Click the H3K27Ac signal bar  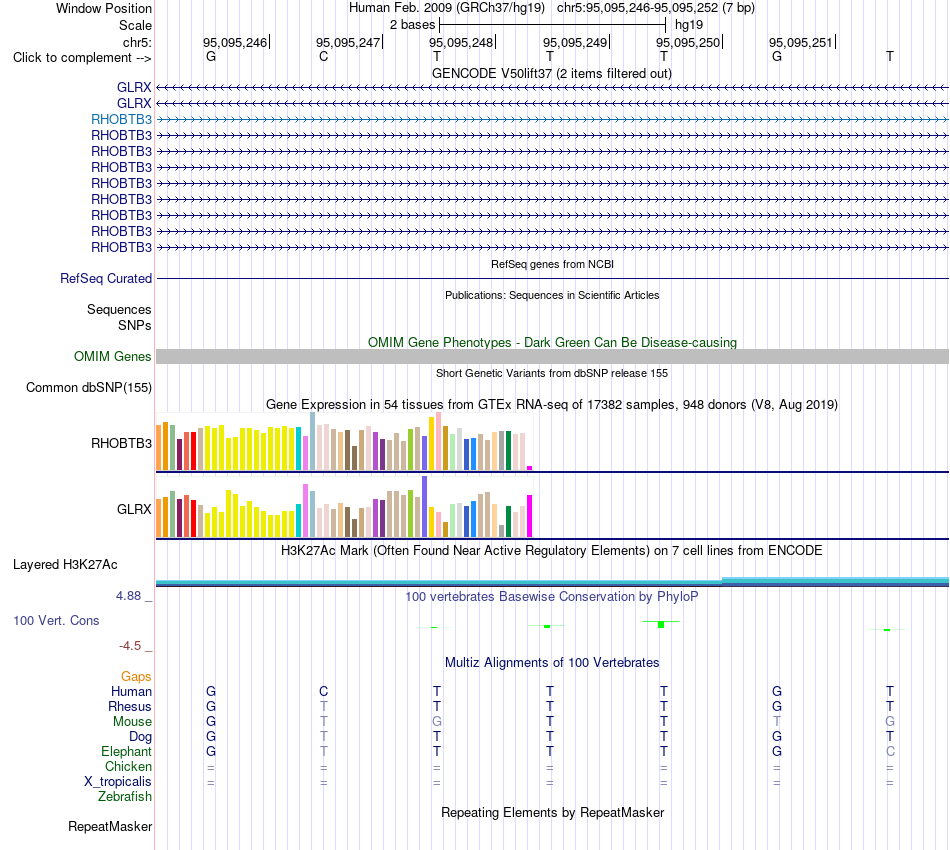pyautogui.click(x=552, y=582)
